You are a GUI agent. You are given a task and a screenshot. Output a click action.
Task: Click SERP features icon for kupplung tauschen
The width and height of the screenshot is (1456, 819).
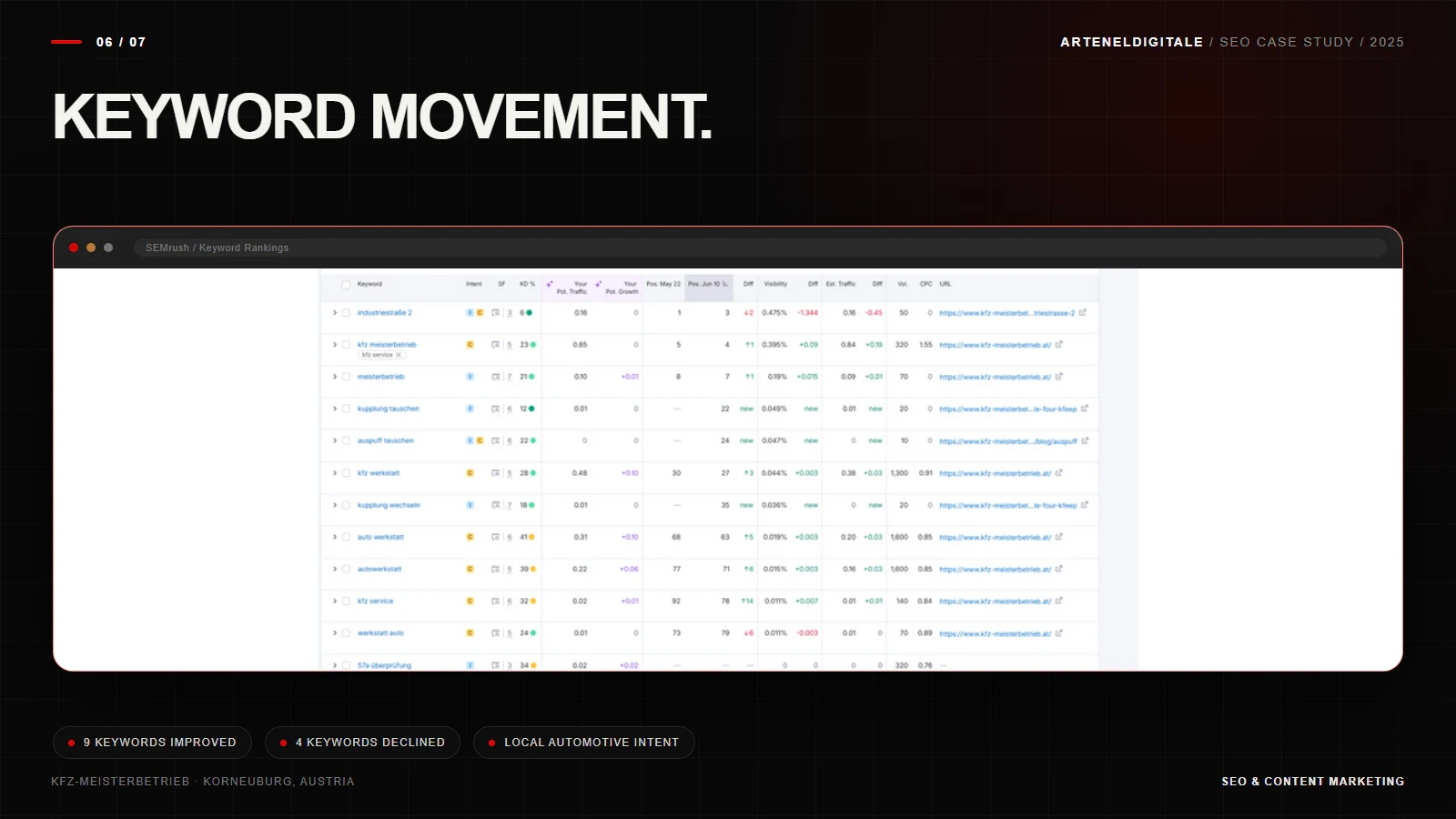pos(496,409)
